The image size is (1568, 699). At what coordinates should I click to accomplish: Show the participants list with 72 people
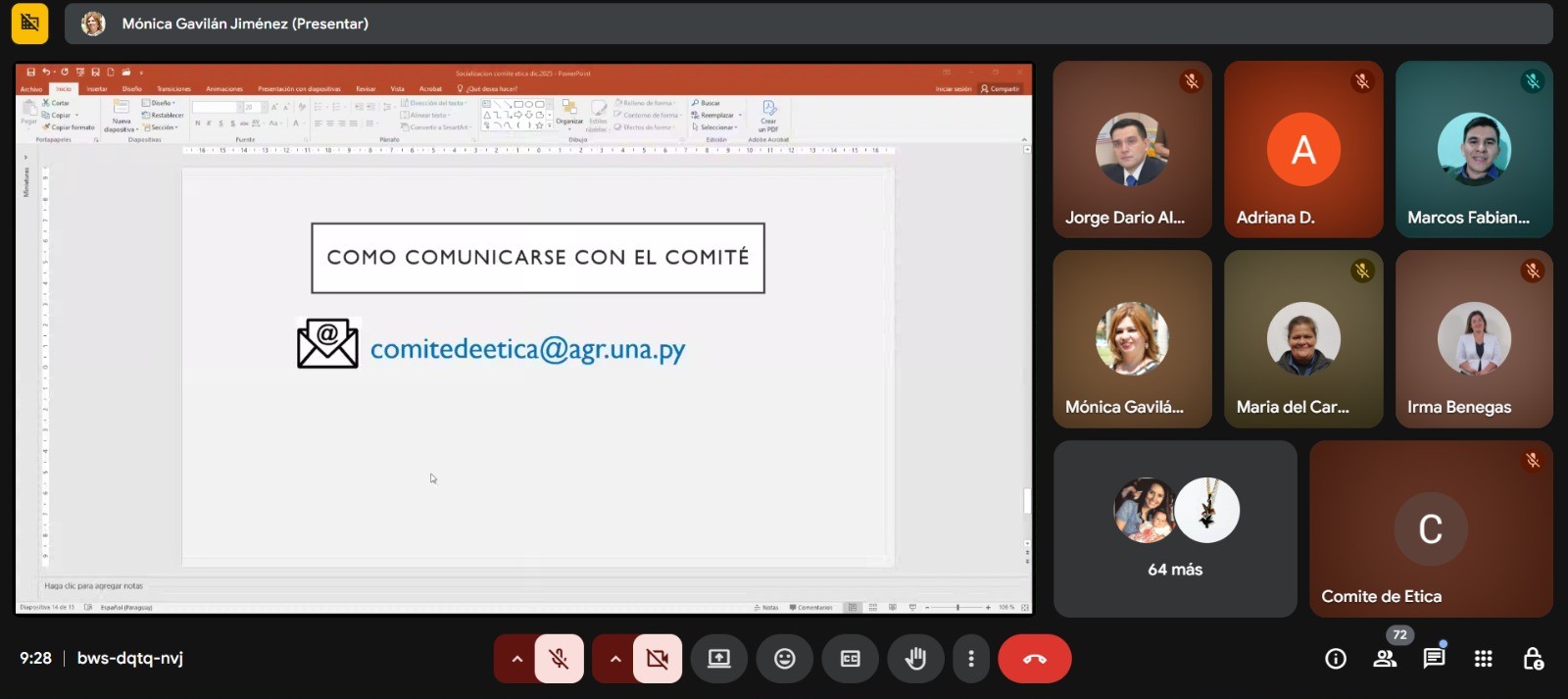click(1385, 659)
